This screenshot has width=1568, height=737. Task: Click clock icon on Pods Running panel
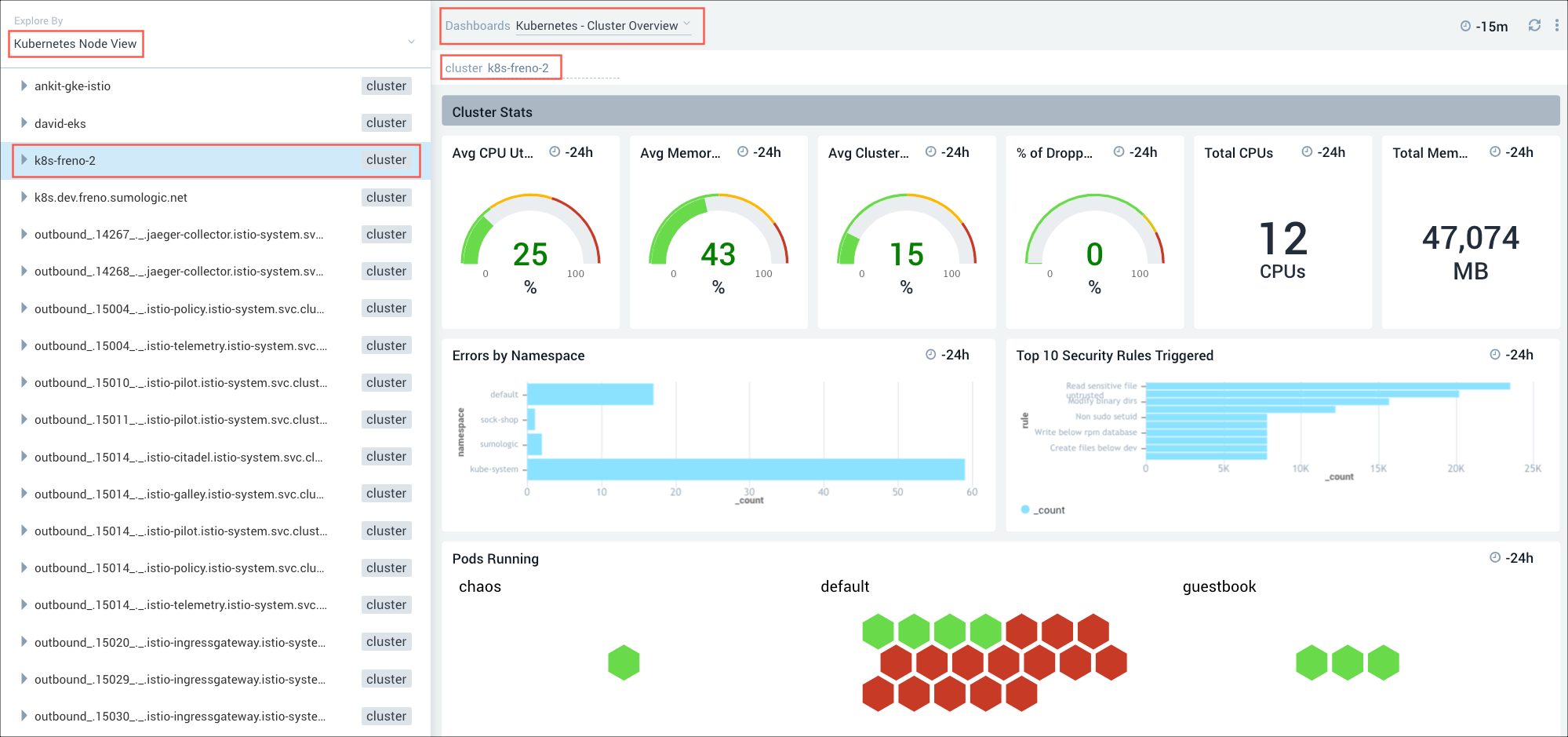[1495, 557]
